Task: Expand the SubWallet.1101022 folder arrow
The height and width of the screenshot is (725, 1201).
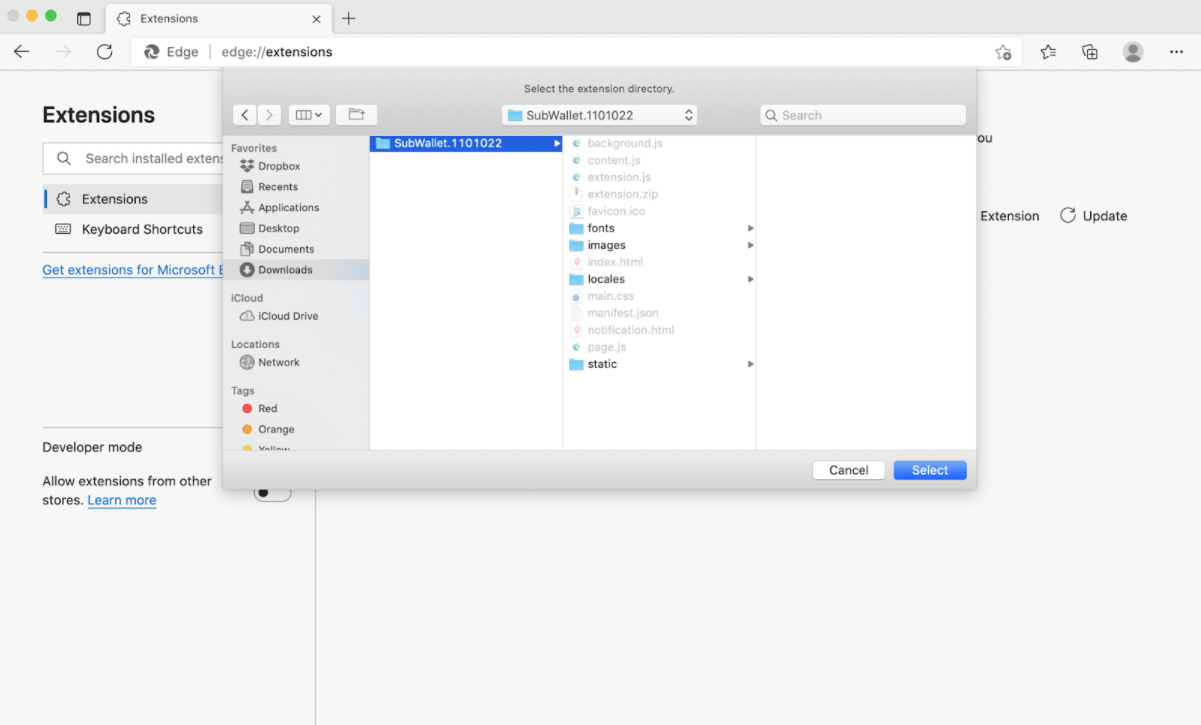Action: point(557,143)
